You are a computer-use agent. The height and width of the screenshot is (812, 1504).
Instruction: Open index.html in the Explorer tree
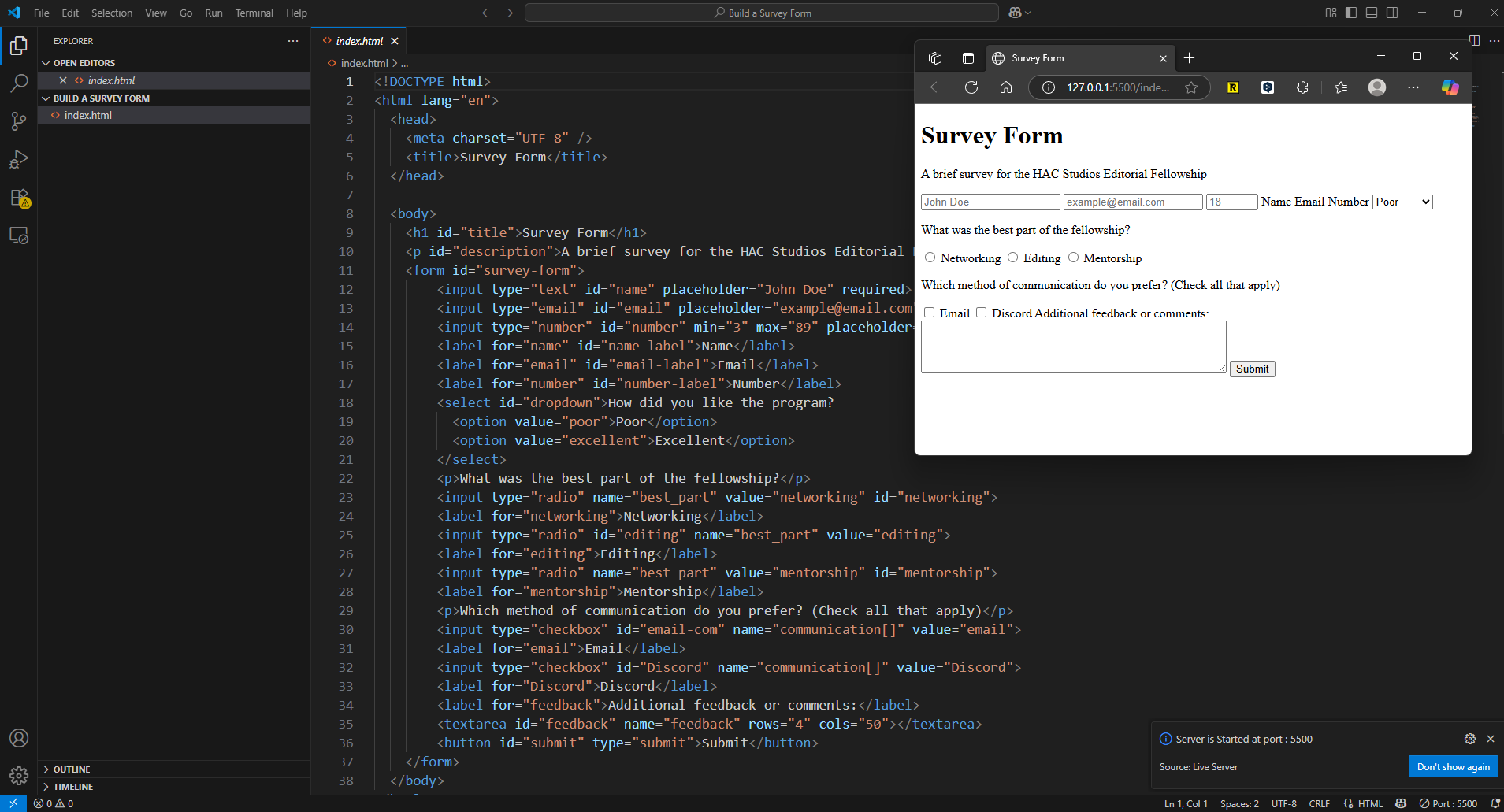pos(88,115)
